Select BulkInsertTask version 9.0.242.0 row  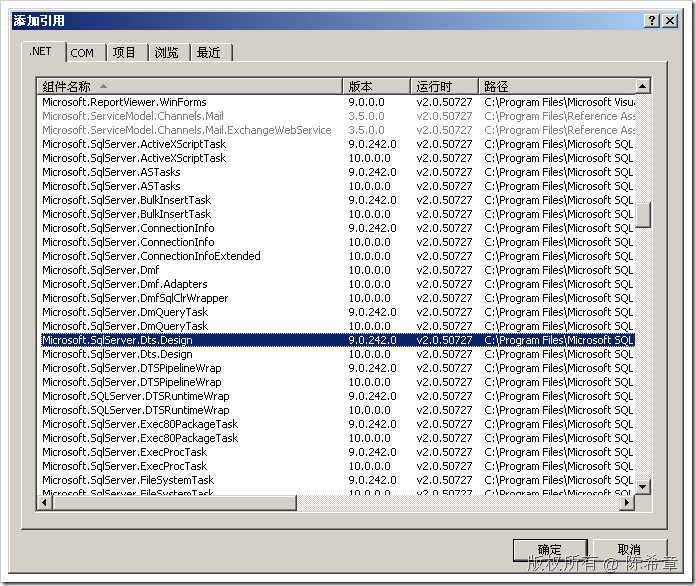point(337,200)
